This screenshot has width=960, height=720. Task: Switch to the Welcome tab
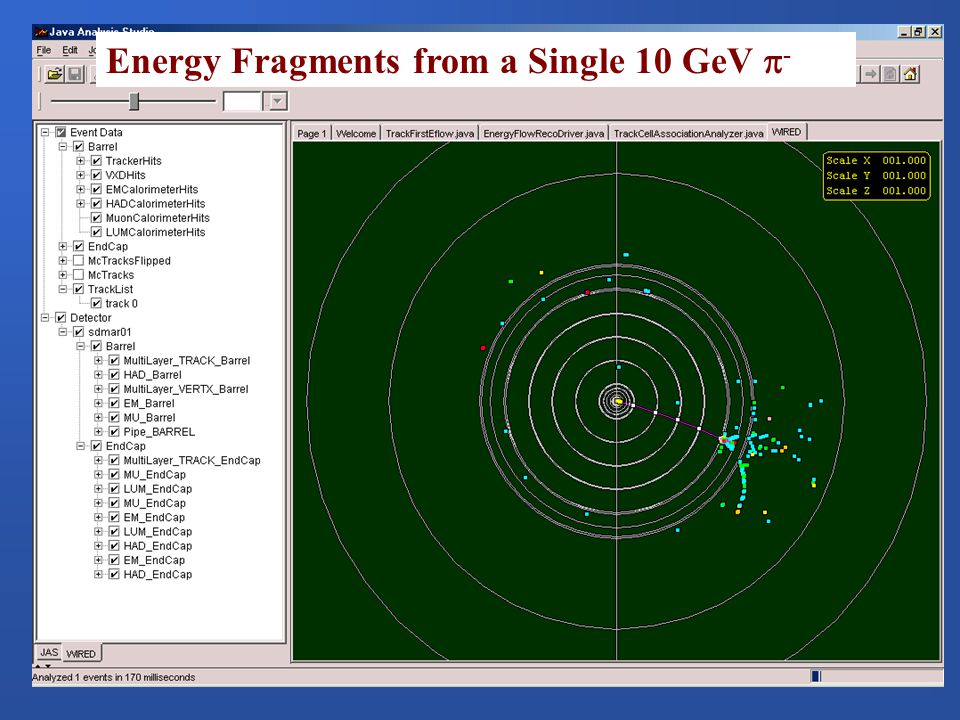(x=356, y=133)
